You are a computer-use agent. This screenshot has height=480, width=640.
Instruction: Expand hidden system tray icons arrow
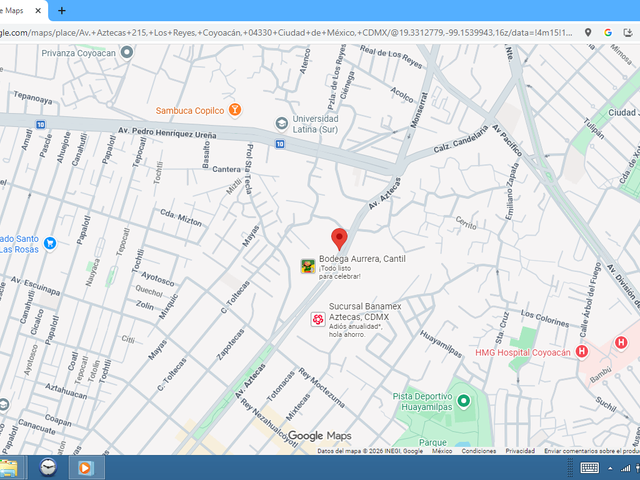pyautogui.click(x=610, y=468)
